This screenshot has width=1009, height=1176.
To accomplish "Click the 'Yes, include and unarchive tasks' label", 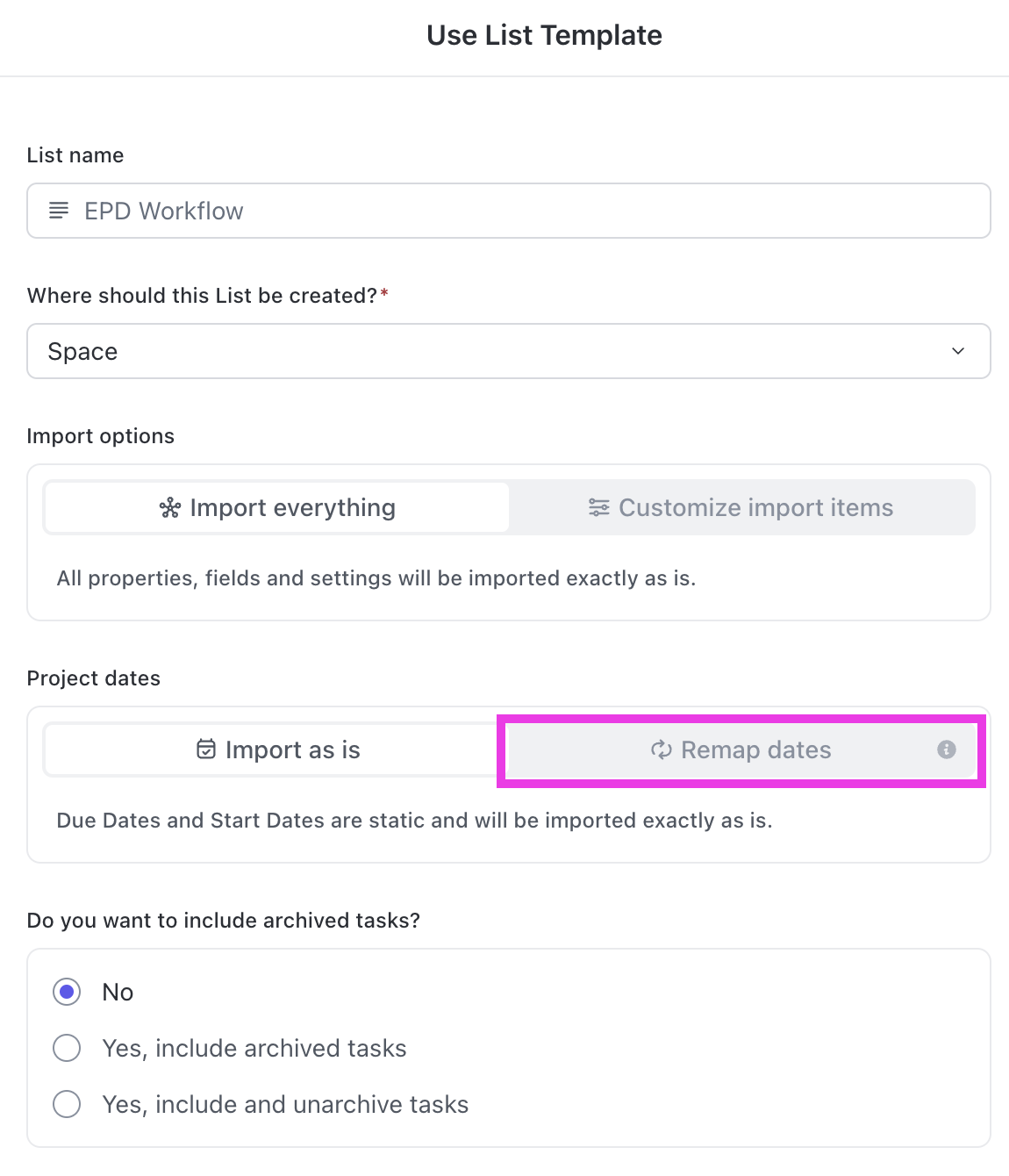I will point(285,1104).
